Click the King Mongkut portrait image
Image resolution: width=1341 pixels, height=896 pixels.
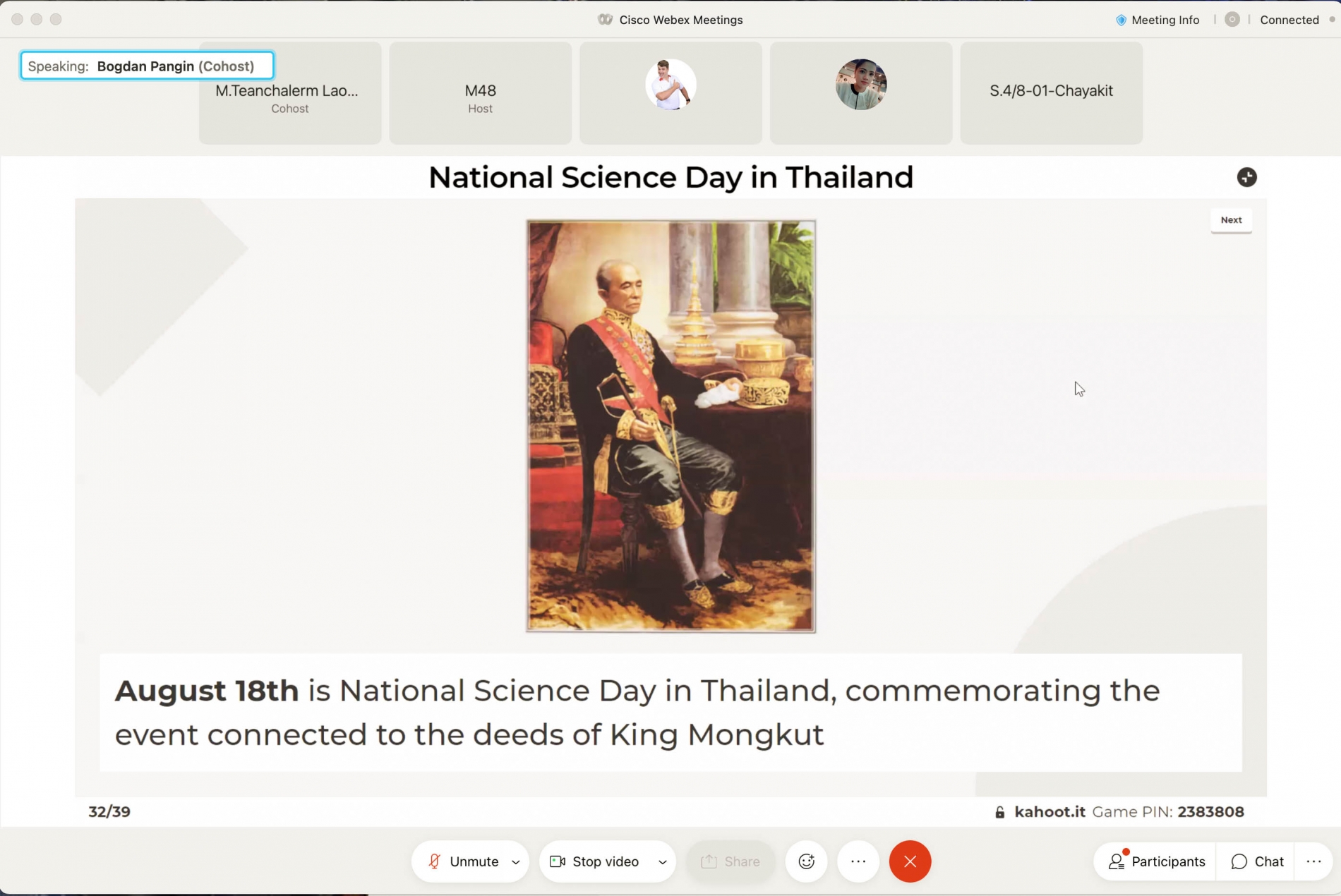coord(670,426)
